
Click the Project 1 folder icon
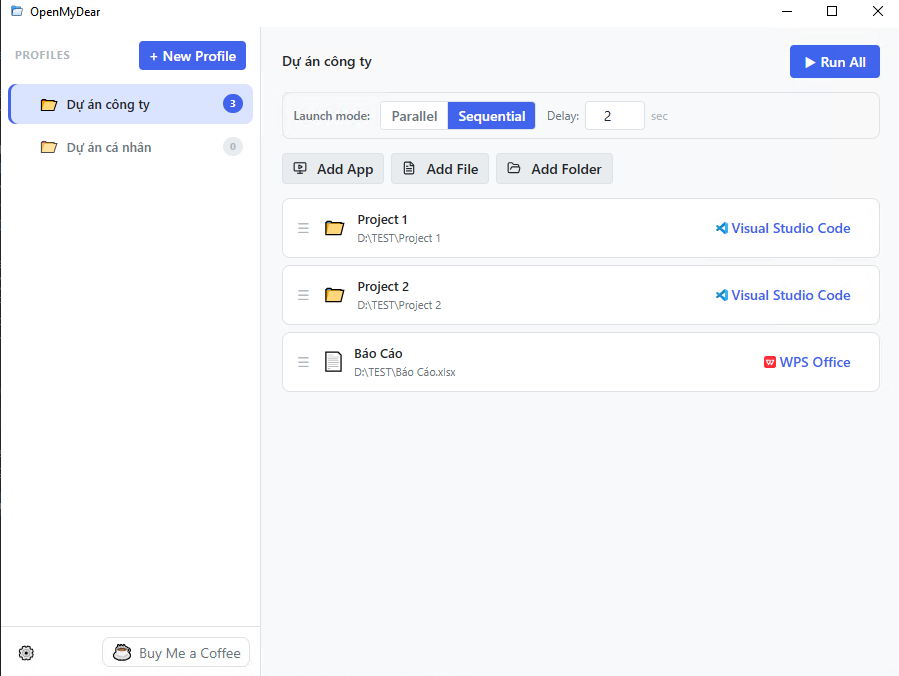pos(334,228)
